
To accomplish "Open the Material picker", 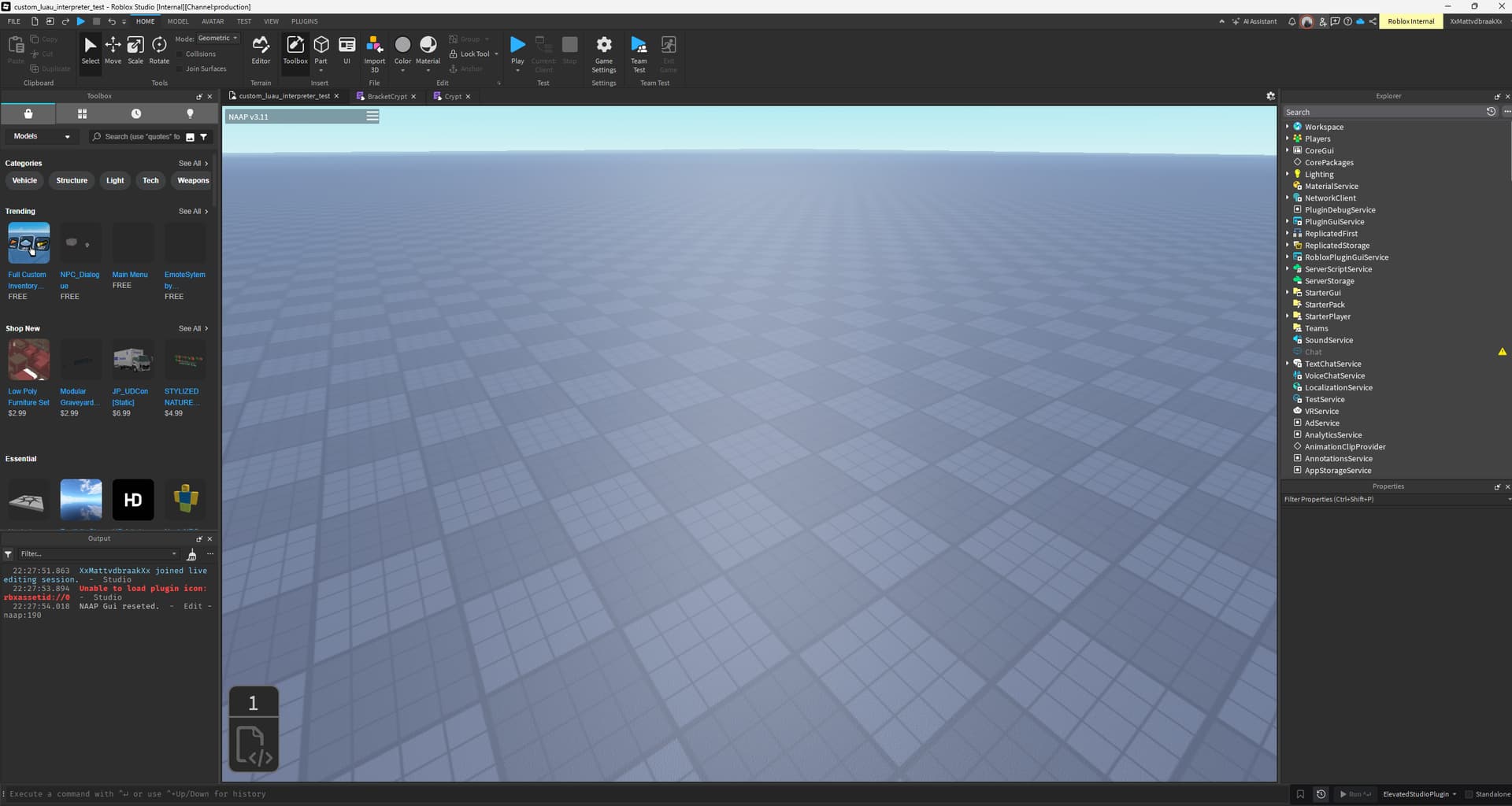I will tap(428, 50).
